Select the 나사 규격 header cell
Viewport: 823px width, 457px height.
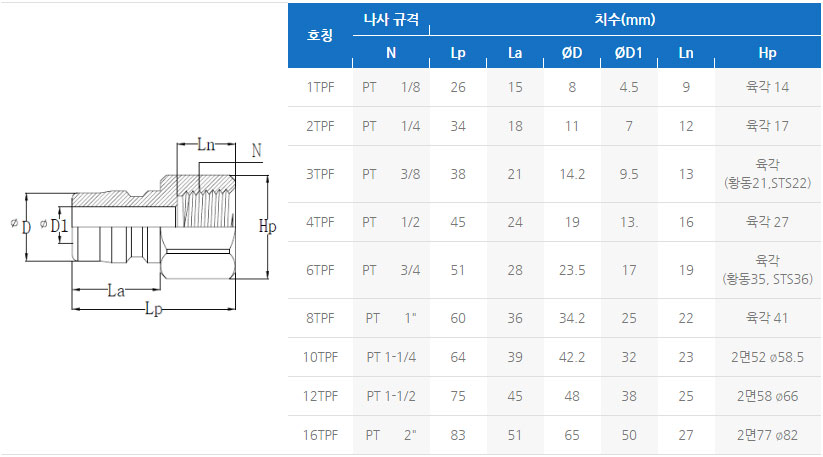click(391, 19)
